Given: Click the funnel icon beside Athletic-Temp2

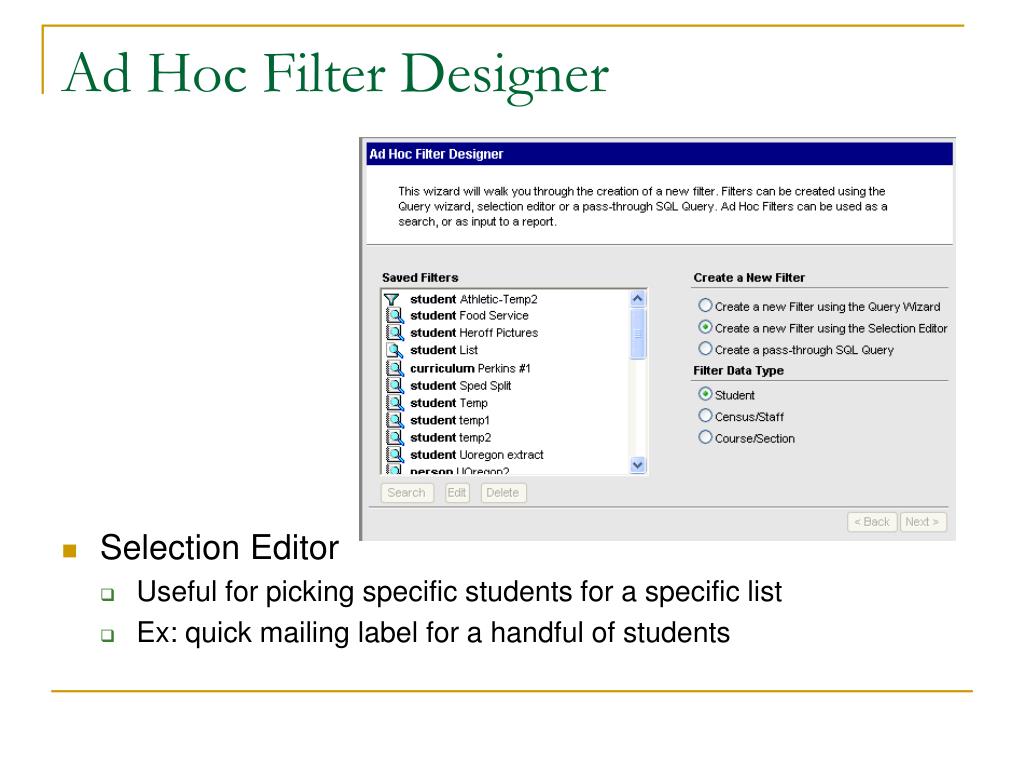Looking at the screenshot, I should coord(392,299).
